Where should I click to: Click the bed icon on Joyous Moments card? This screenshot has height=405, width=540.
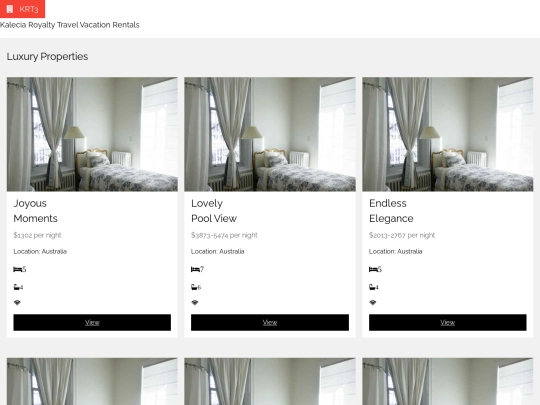click(18, 269)
